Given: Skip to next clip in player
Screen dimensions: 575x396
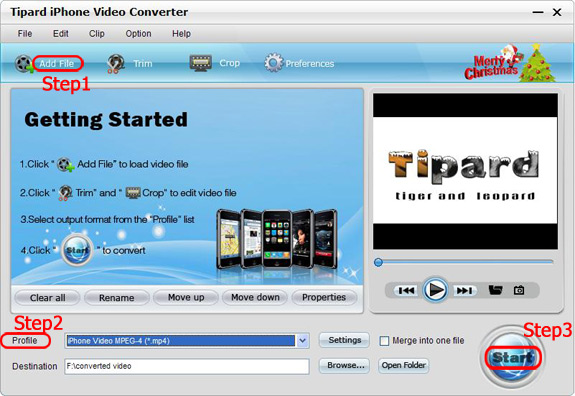Looking at the screenshot, I should click(x=464, y=291).
